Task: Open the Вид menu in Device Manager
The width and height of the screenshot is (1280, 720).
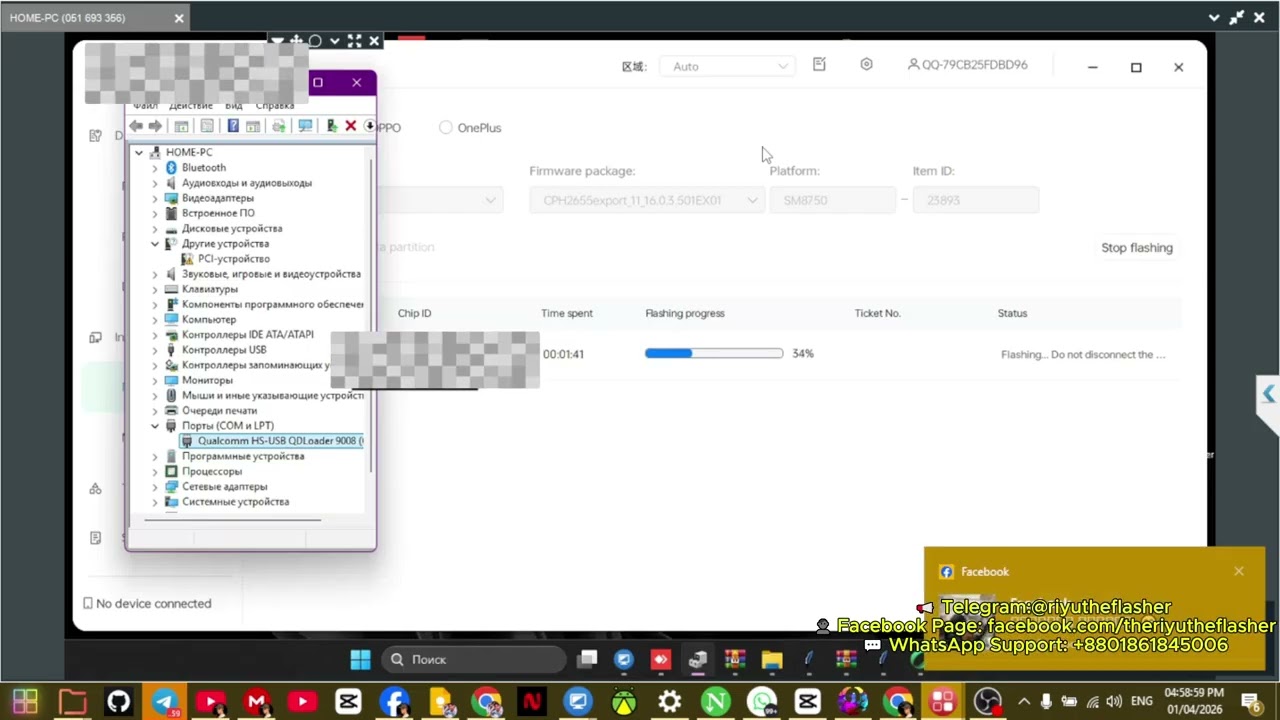Action: tap(234, 105)
